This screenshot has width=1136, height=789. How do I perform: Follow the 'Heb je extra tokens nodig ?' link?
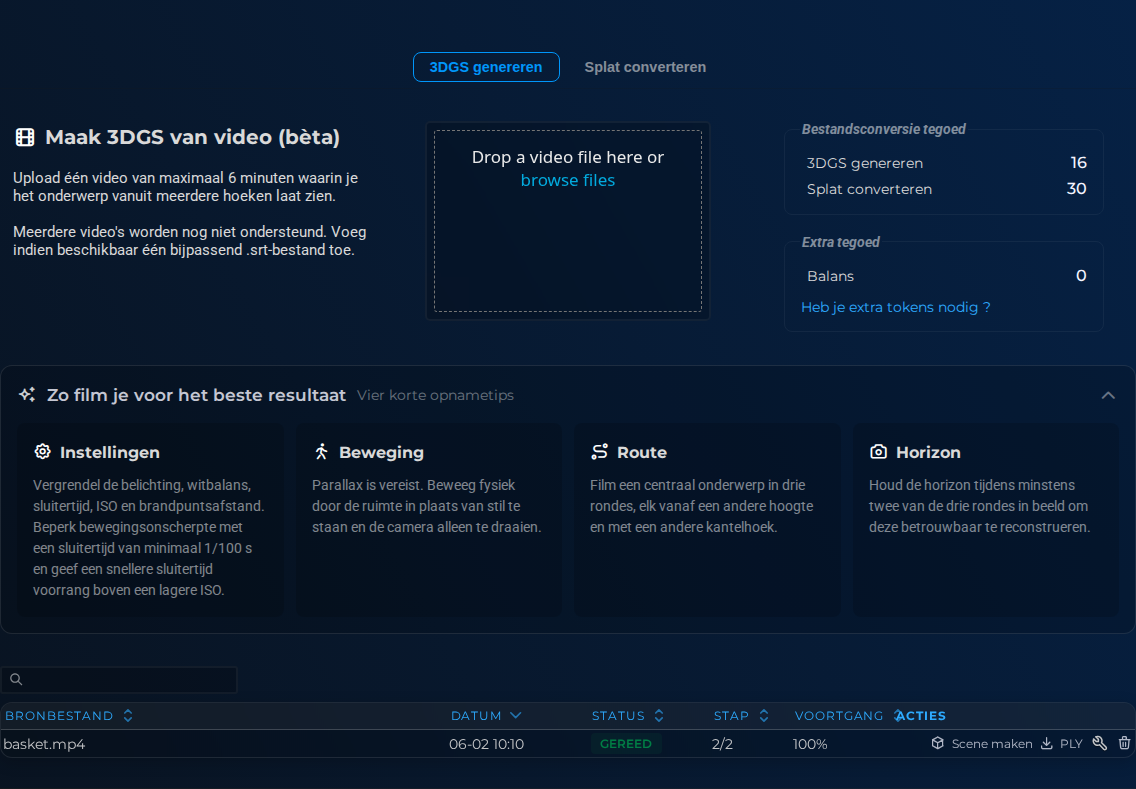[x=895, y=307]
